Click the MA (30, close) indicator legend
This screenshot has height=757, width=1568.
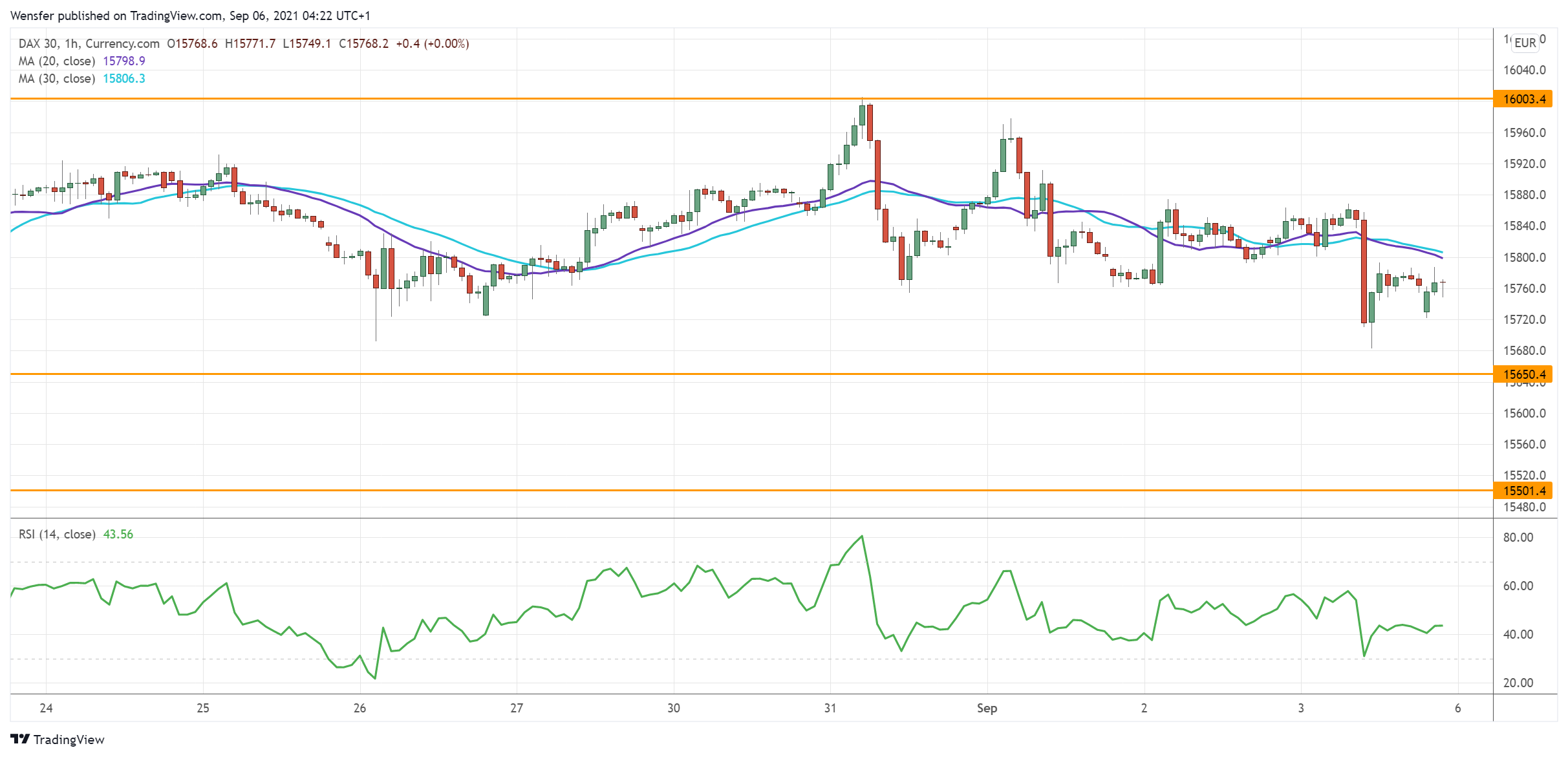[57, 78]
